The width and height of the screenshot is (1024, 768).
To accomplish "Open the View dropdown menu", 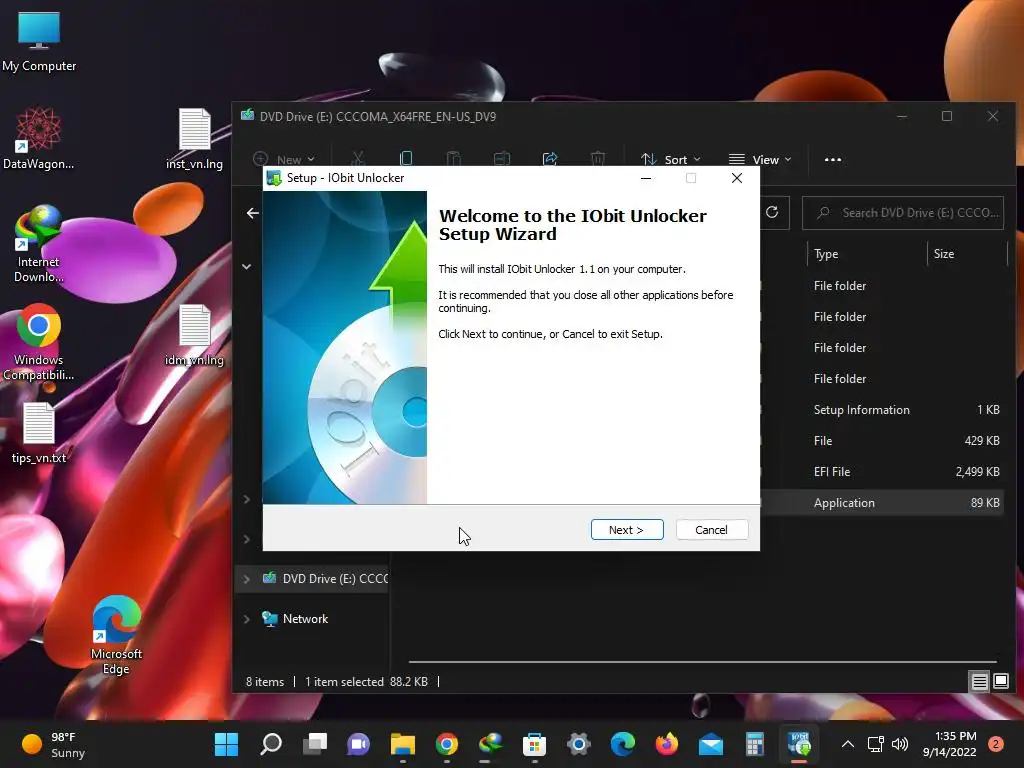I will 760,159.
